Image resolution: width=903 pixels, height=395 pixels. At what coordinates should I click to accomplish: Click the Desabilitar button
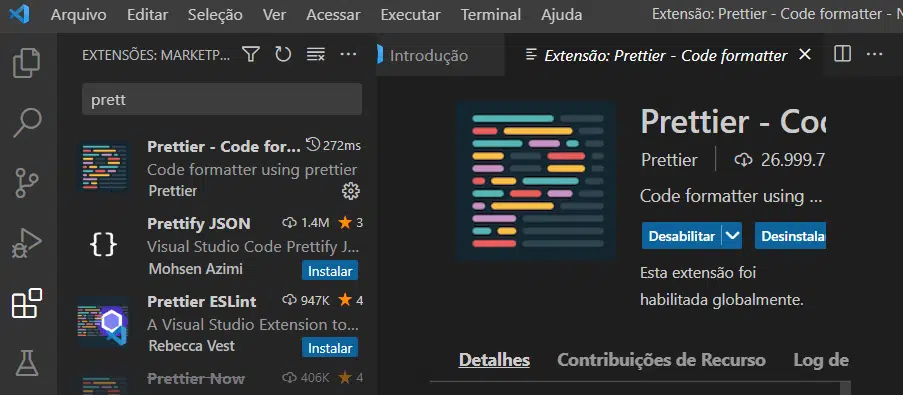(x=682, y=236)
